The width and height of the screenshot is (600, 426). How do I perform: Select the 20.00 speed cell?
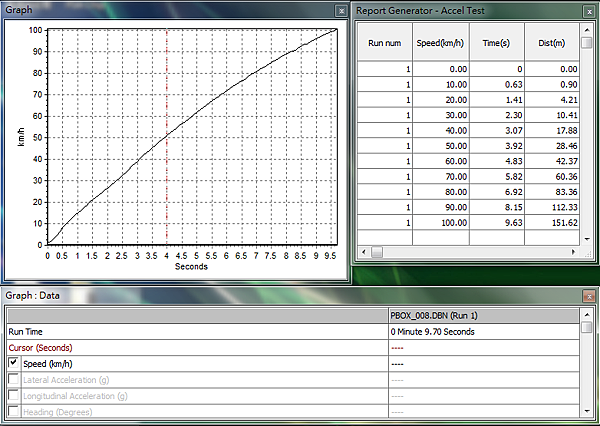[441, 100]
